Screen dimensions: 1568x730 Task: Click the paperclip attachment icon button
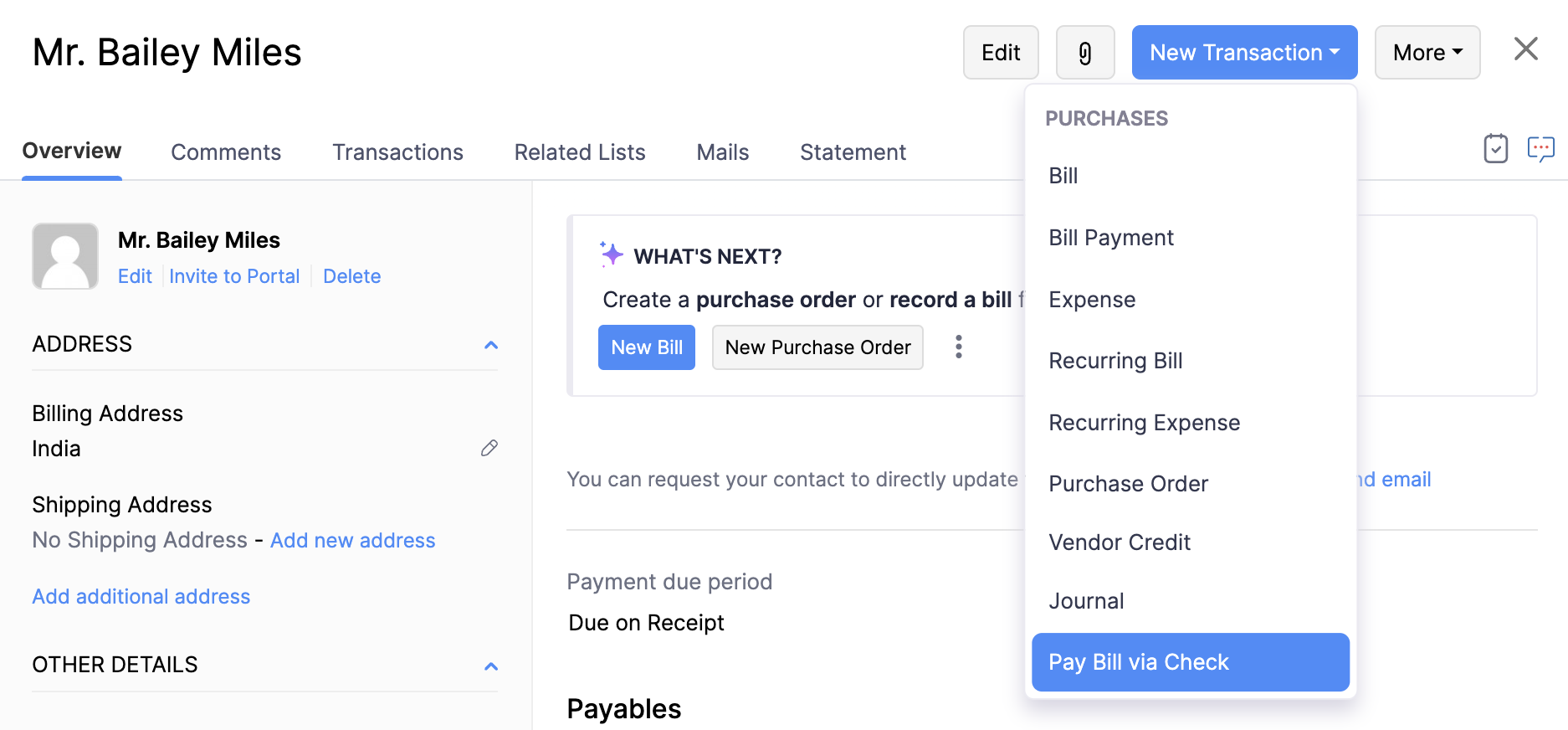1084,53
